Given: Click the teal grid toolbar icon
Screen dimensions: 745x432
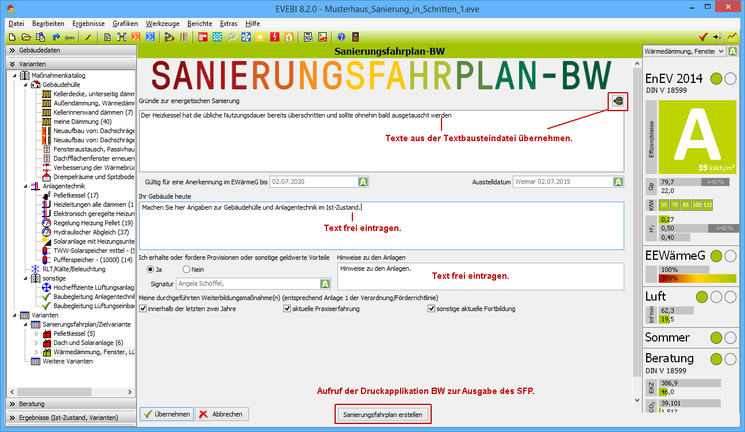Looking at the screenshot, I should [217, 37].
